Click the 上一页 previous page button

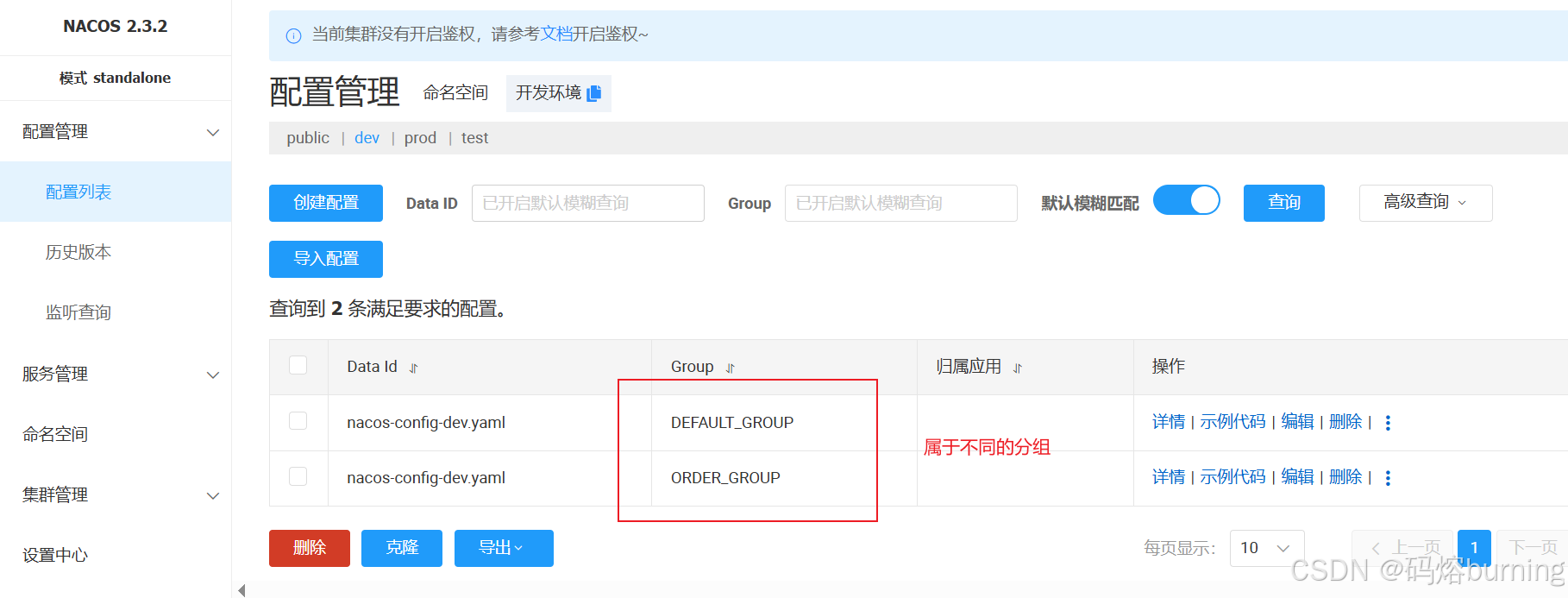point(1403,548)
